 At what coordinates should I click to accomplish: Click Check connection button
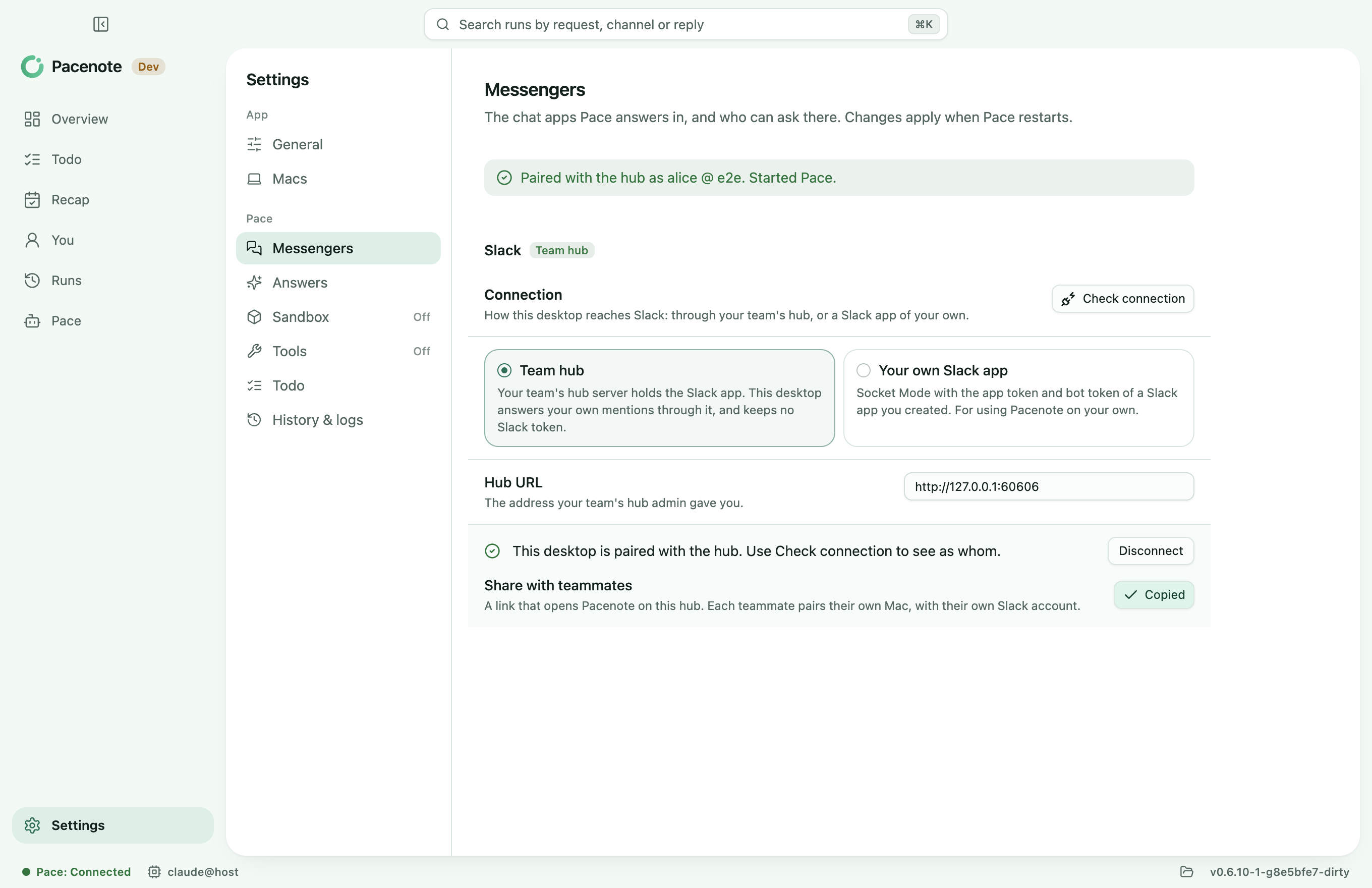(1122, 299)
